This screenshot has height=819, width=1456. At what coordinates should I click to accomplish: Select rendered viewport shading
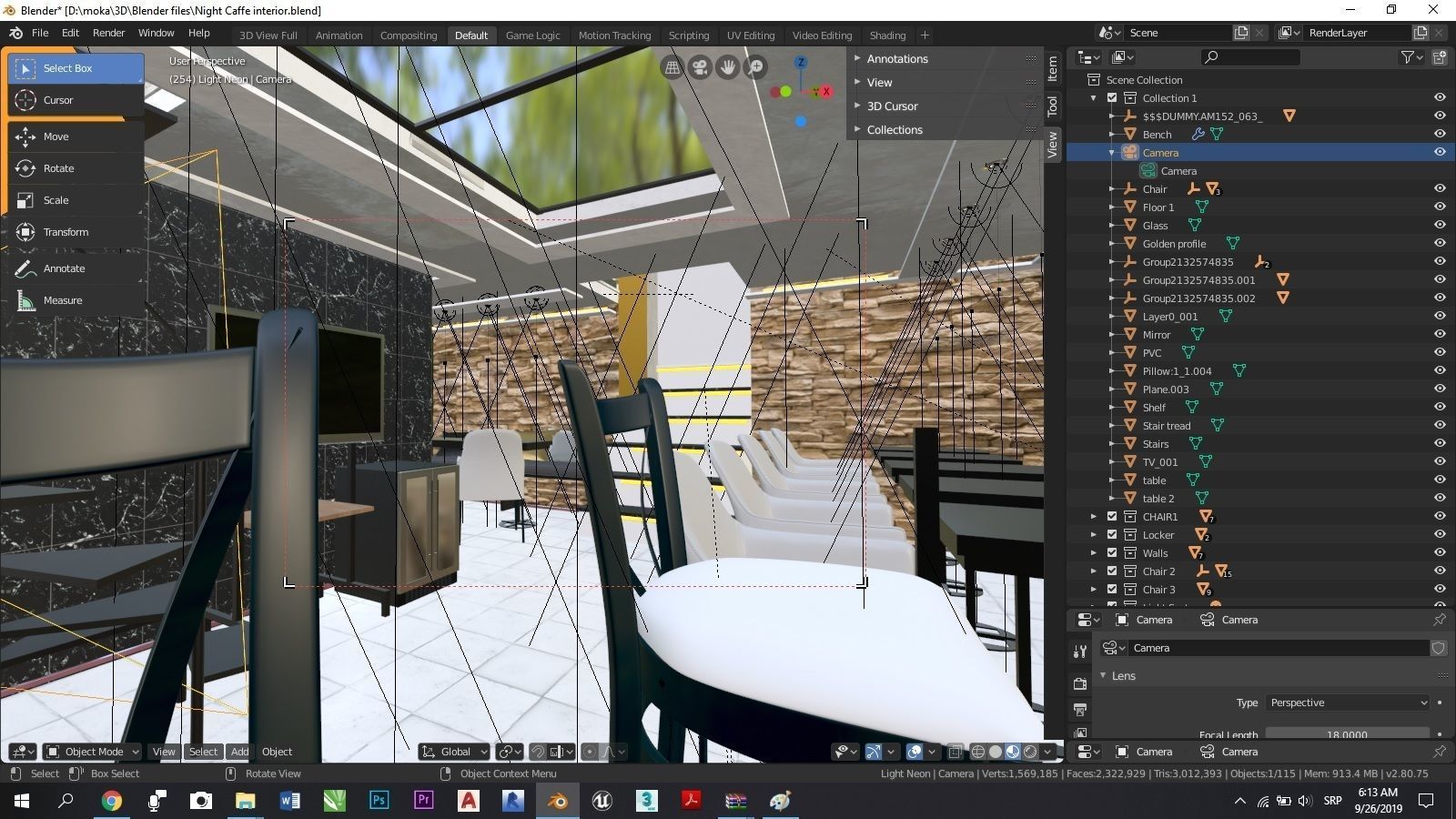tap(1030, 752)
